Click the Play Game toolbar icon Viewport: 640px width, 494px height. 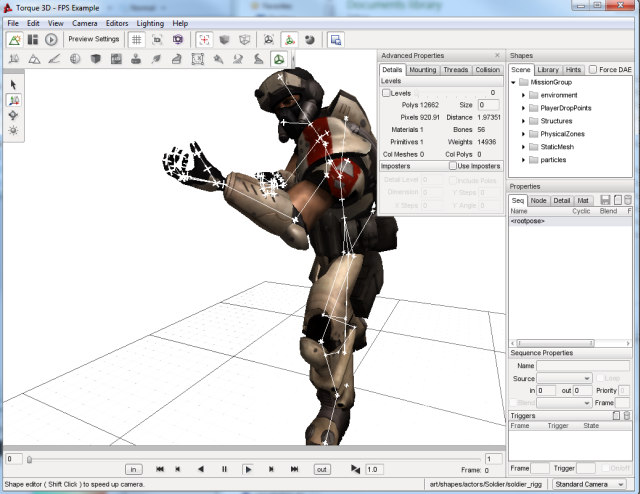click(x=51, y=39)
